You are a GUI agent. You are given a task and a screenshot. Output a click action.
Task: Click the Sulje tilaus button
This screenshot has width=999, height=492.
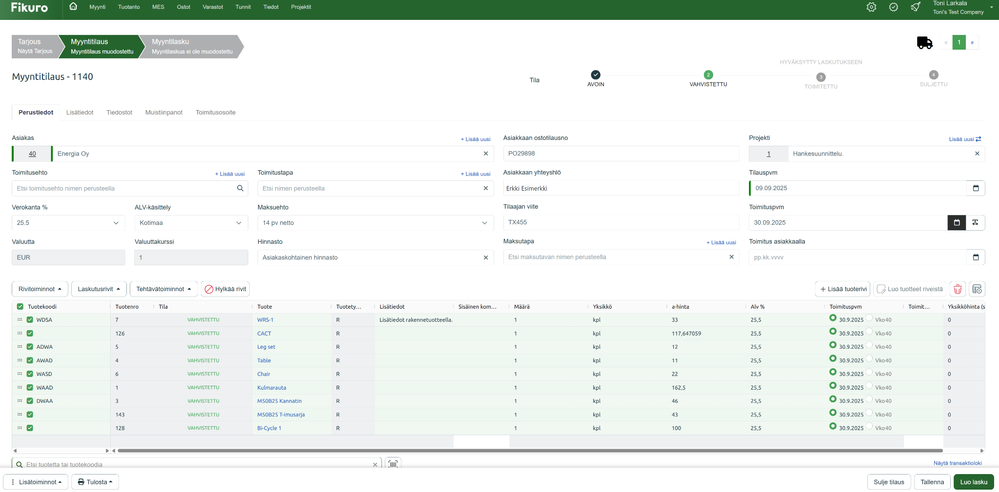[889, 482]
